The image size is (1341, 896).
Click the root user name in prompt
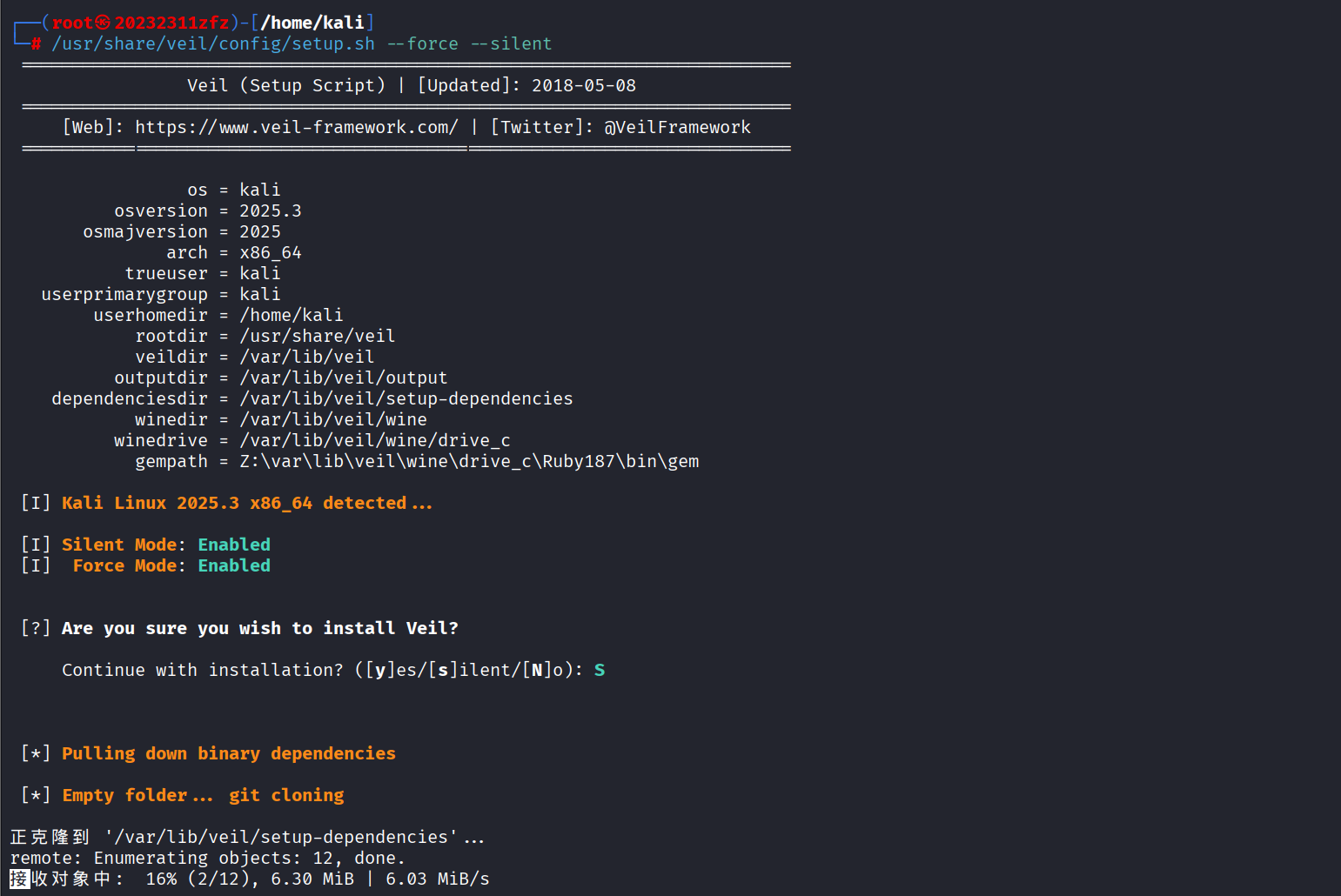[x=72, y=23]
